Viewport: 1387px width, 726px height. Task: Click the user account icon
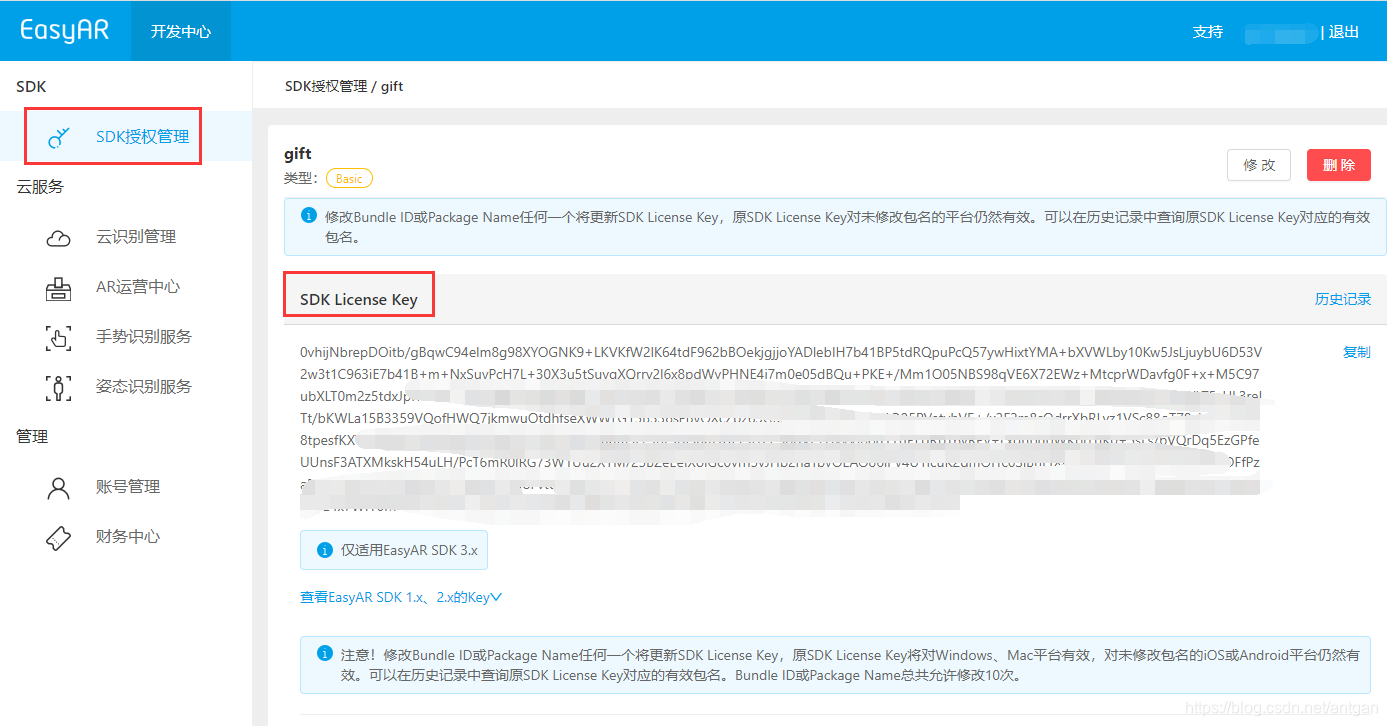(59, 488)
